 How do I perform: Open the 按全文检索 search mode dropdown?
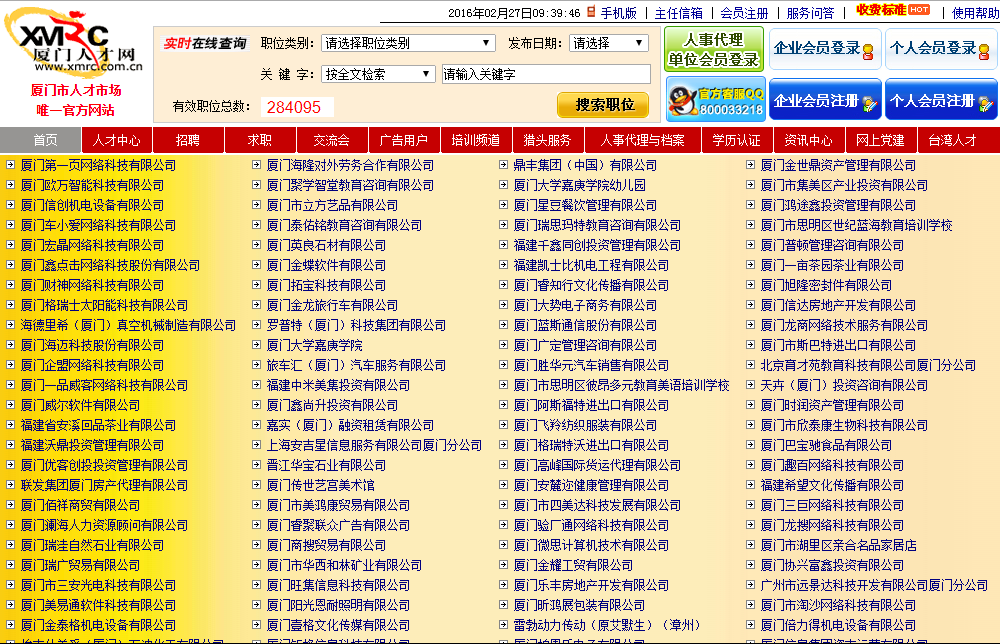pyautogui.click(x=378, y=74)
